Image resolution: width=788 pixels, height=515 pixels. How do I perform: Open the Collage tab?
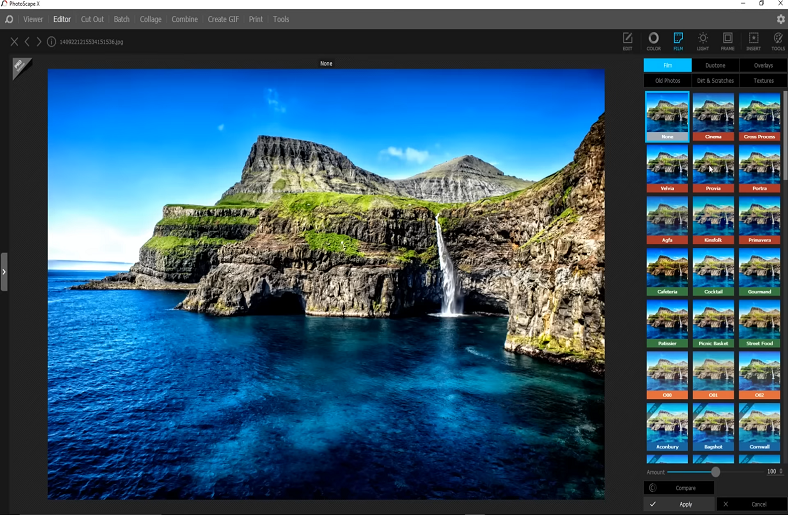(150, 19)
